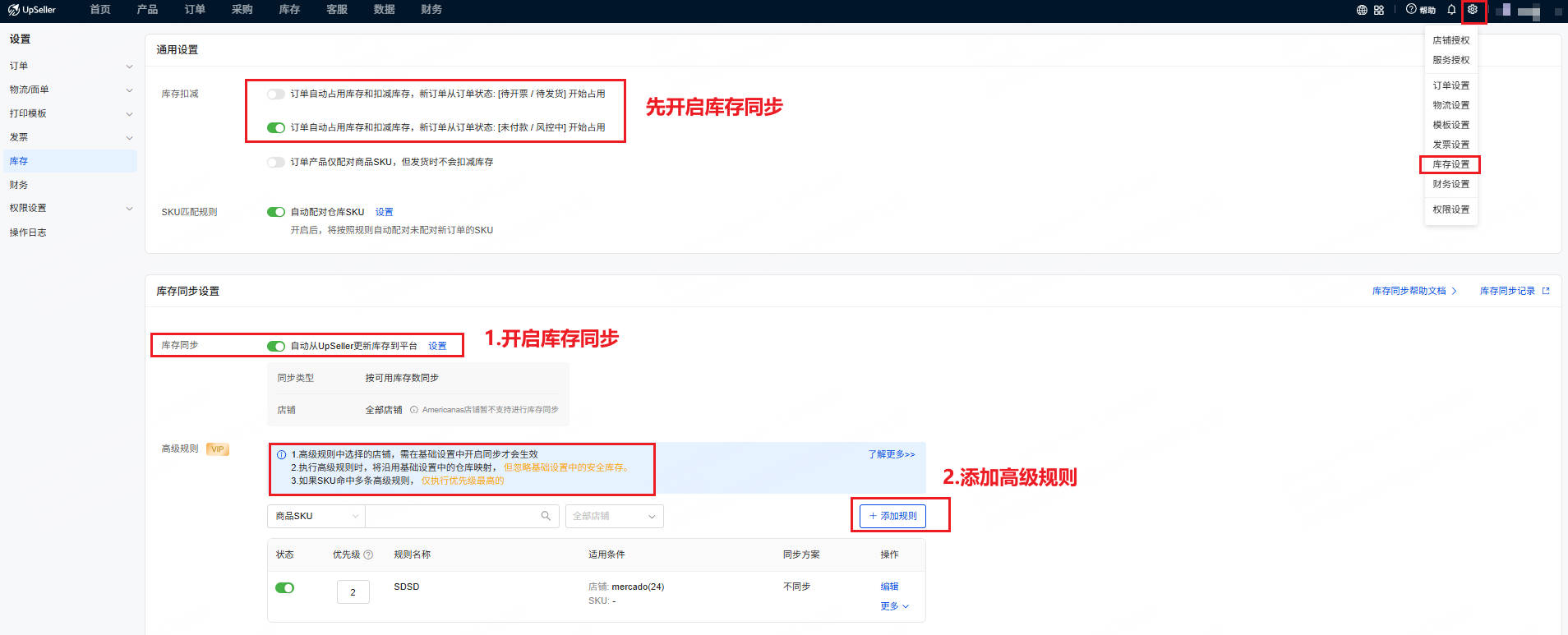1568x635 pixels.
Task: Enable the 待开票/待发货 inventory deduction toggle
Action: (x=276, y=94)
